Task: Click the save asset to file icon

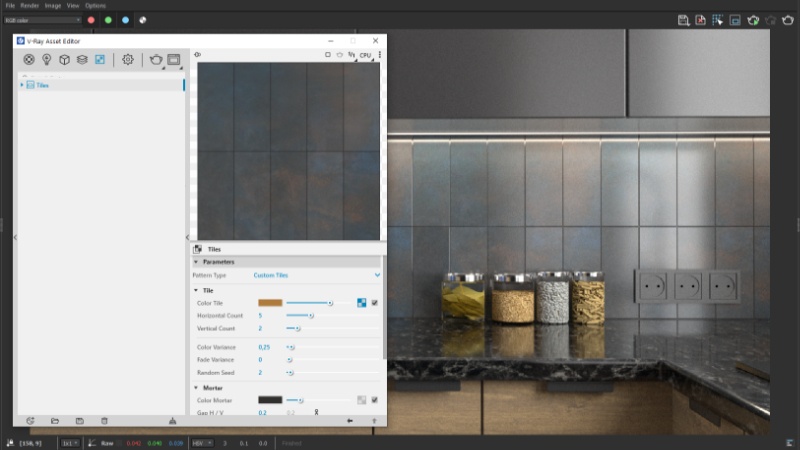Action: coord(80,421)
